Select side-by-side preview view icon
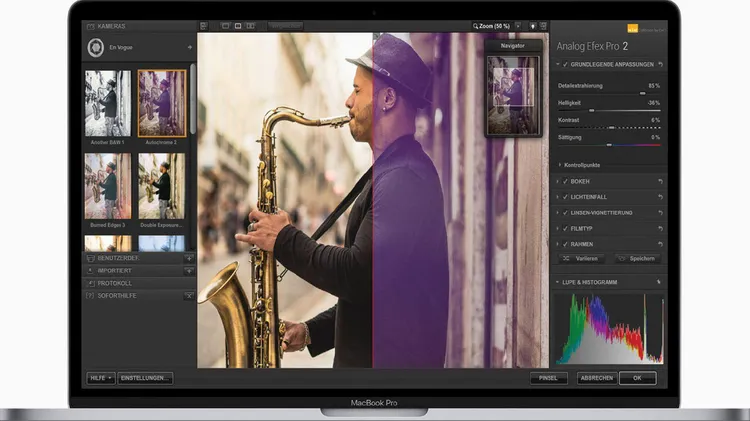 click(x=251, y=26)
